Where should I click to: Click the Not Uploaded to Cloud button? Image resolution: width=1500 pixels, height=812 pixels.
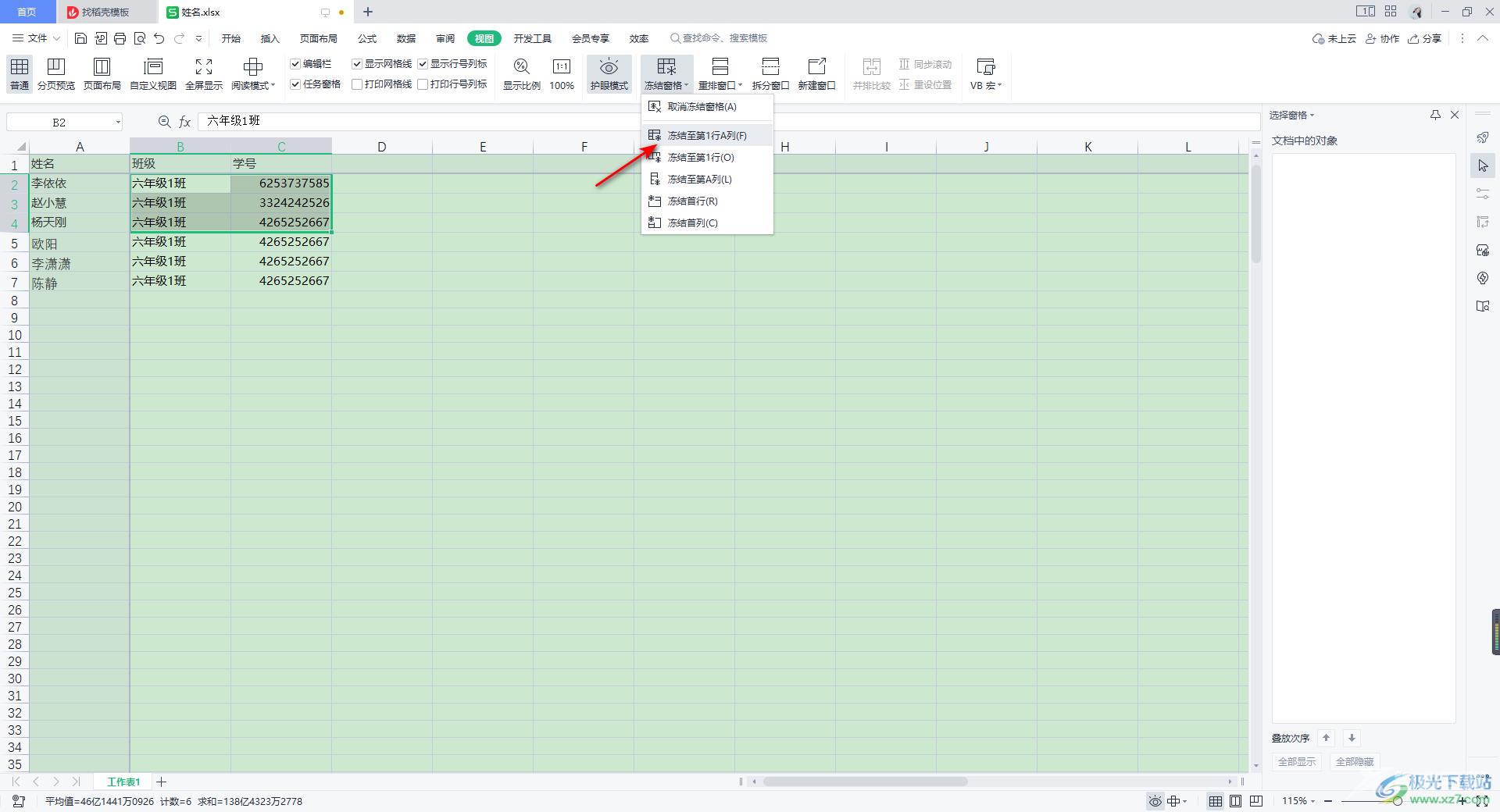pos(1334,38)
